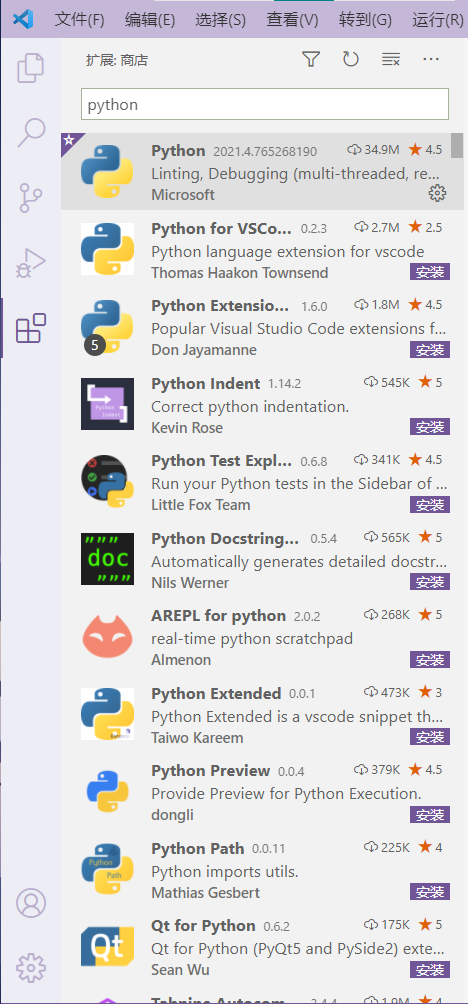Install Python Extended by Taiwo Kareem
This screenshot has width=468, height=1004.
(x=430, y=737)
